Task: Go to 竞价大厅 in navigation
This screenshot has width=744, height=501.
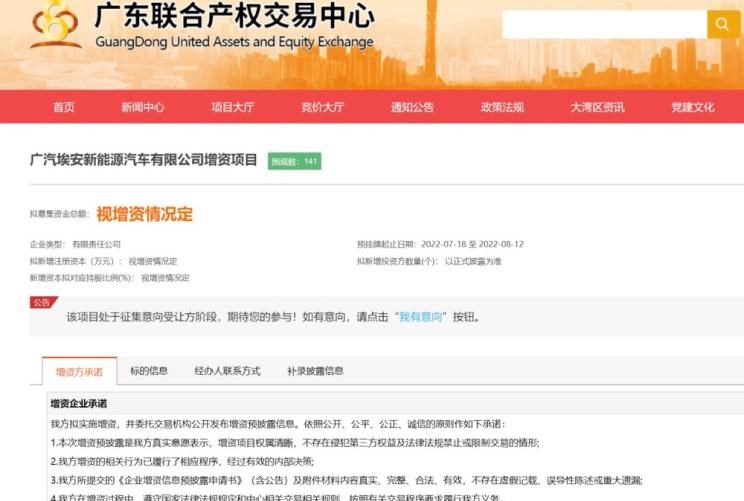Action: coord(323,107)
